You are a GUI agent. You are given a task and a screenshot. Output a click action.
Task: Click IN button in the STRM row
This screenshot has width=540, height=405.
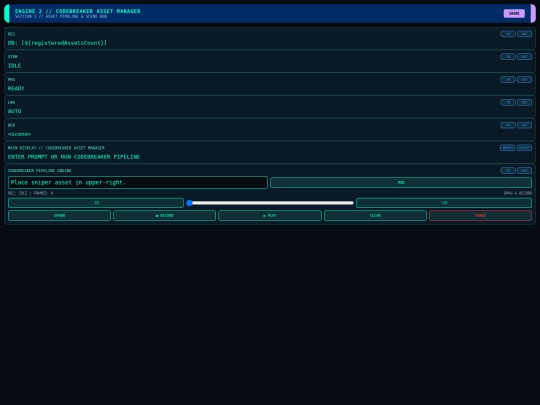508,56
